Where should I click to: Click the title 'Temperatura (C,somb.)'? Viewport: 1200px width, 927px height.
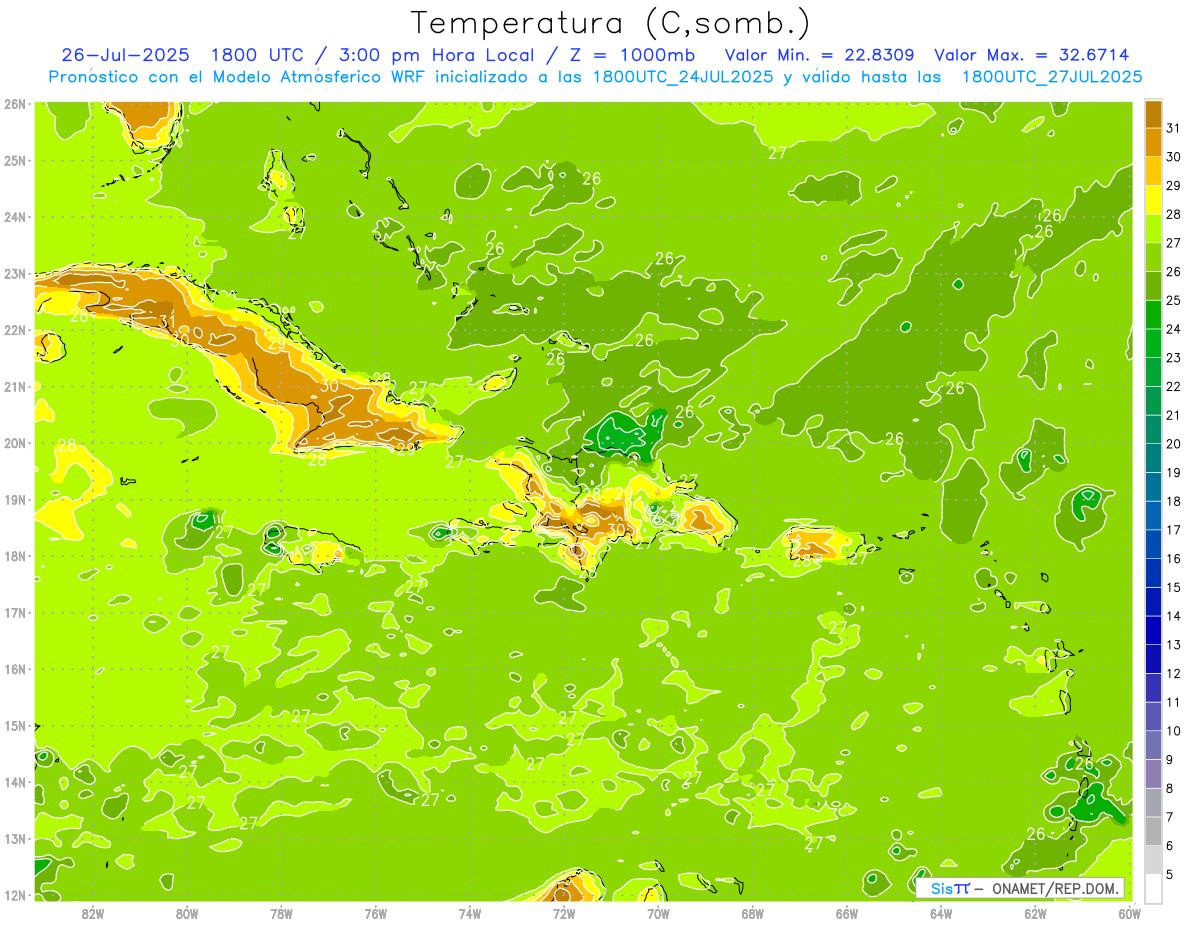coord(611,23)
